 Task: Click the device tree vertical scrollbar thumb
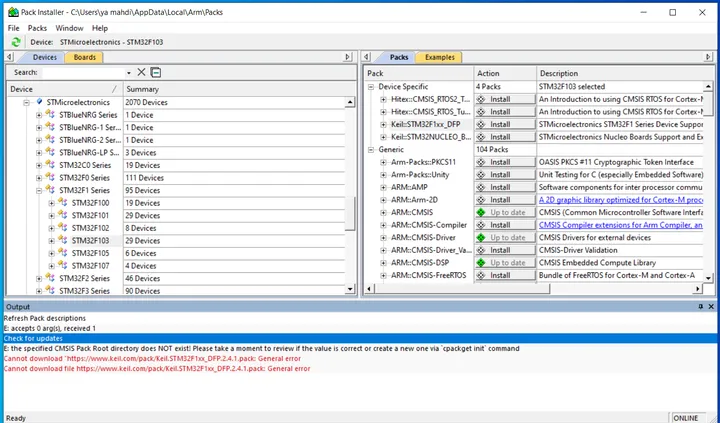click(x=350, y=214)
